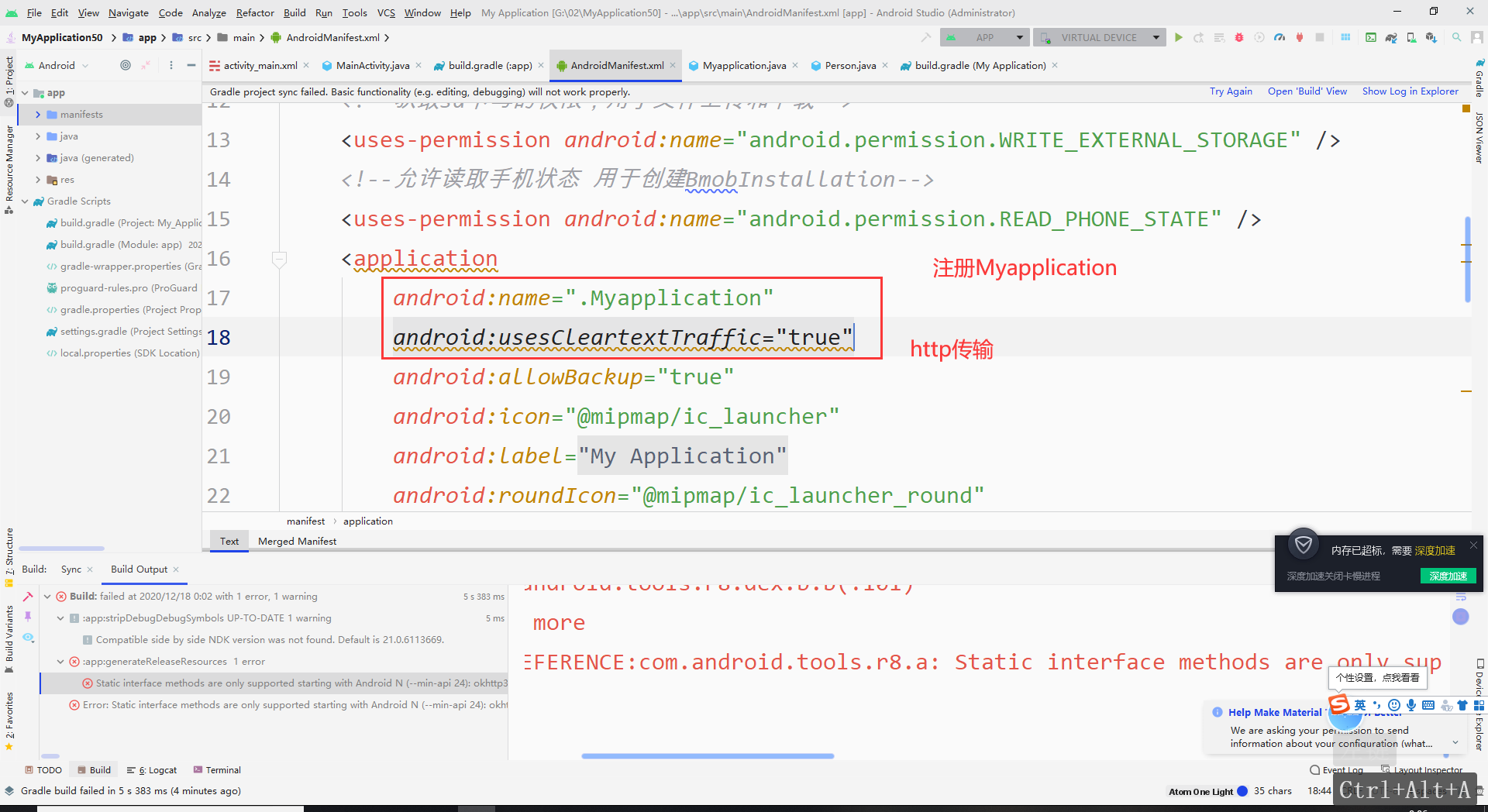Click the Project Structure grid icon
Image resolution: width=1488 pixels, height=812 pixels.
pos(1345,37)
